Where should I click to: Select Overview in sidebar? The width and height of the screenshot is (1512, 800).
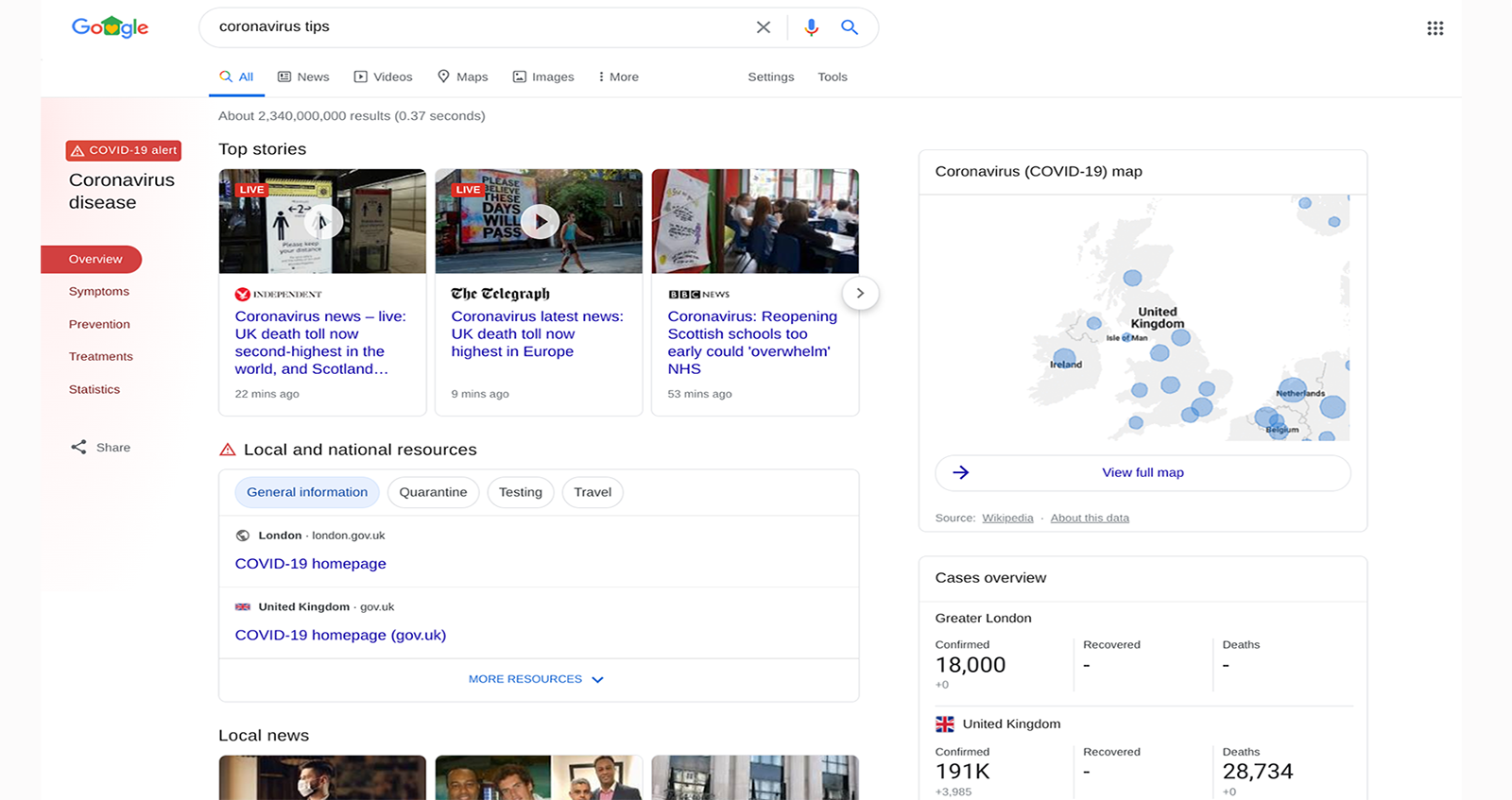(92, 259)
